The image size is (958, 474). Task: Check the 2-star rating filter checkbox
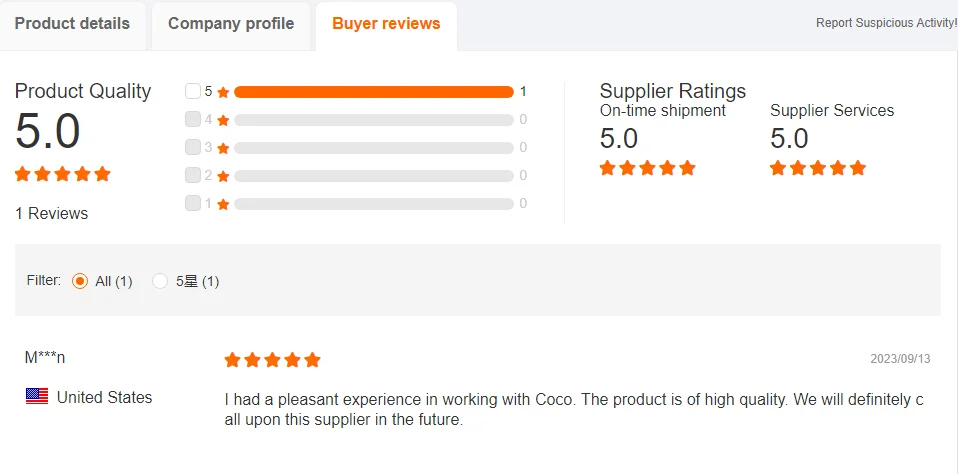pos(193,175)
